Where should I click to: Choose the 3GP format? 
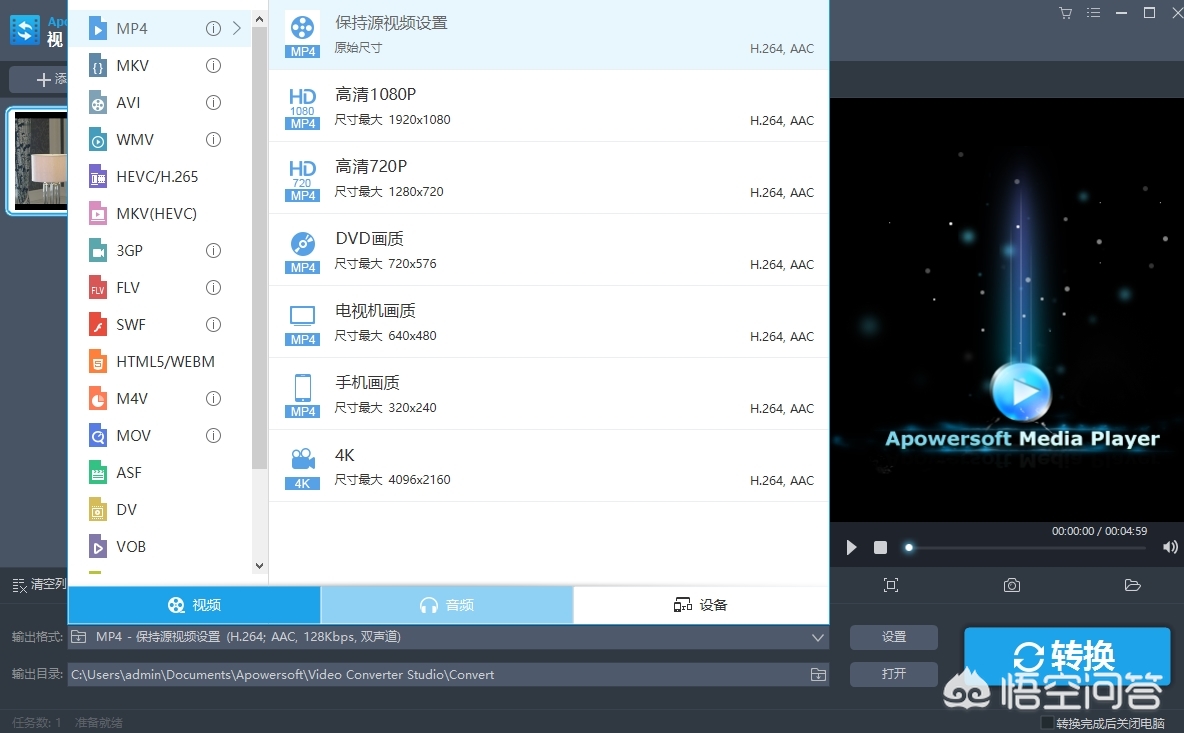[159, 251]
